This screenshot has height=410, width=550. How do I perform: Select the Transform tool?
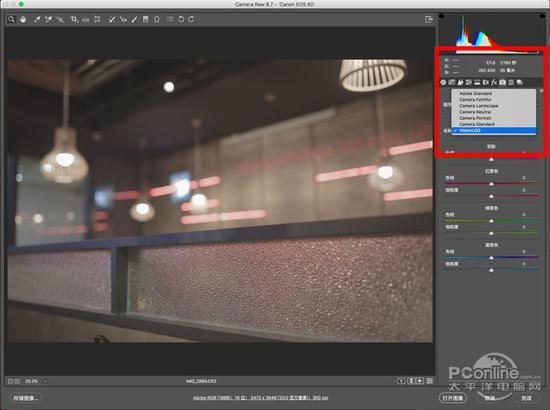click(97, 19)
